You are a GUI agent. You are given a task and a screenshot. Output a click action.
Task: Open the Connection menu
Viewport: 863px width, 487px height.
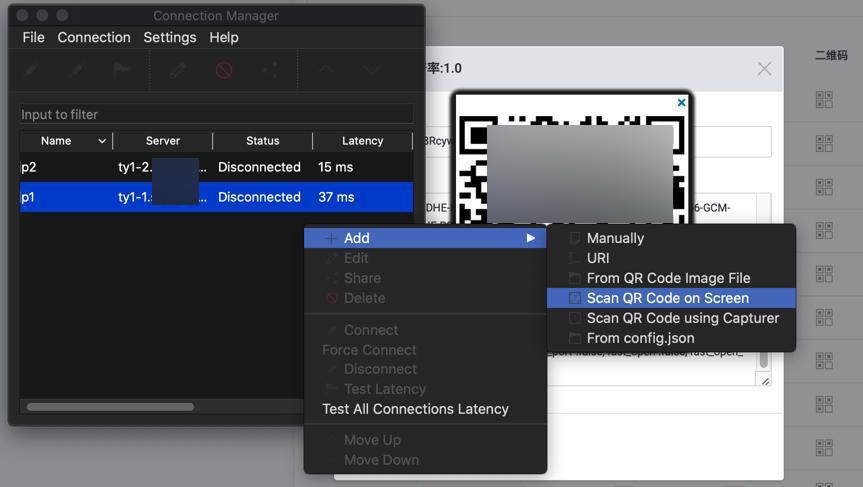click(x=94, y=37)
